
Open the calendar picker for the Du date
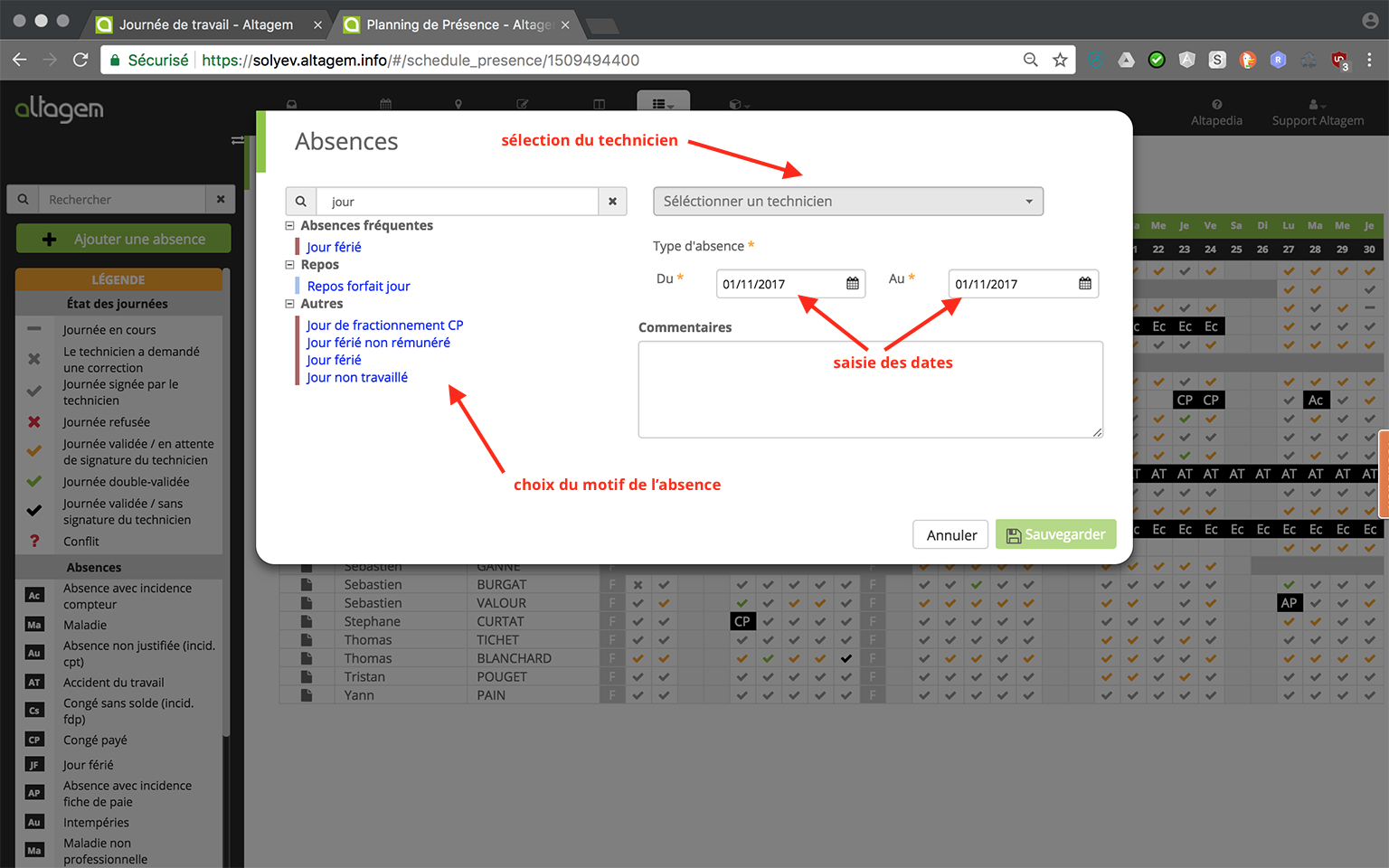(852, 284)
